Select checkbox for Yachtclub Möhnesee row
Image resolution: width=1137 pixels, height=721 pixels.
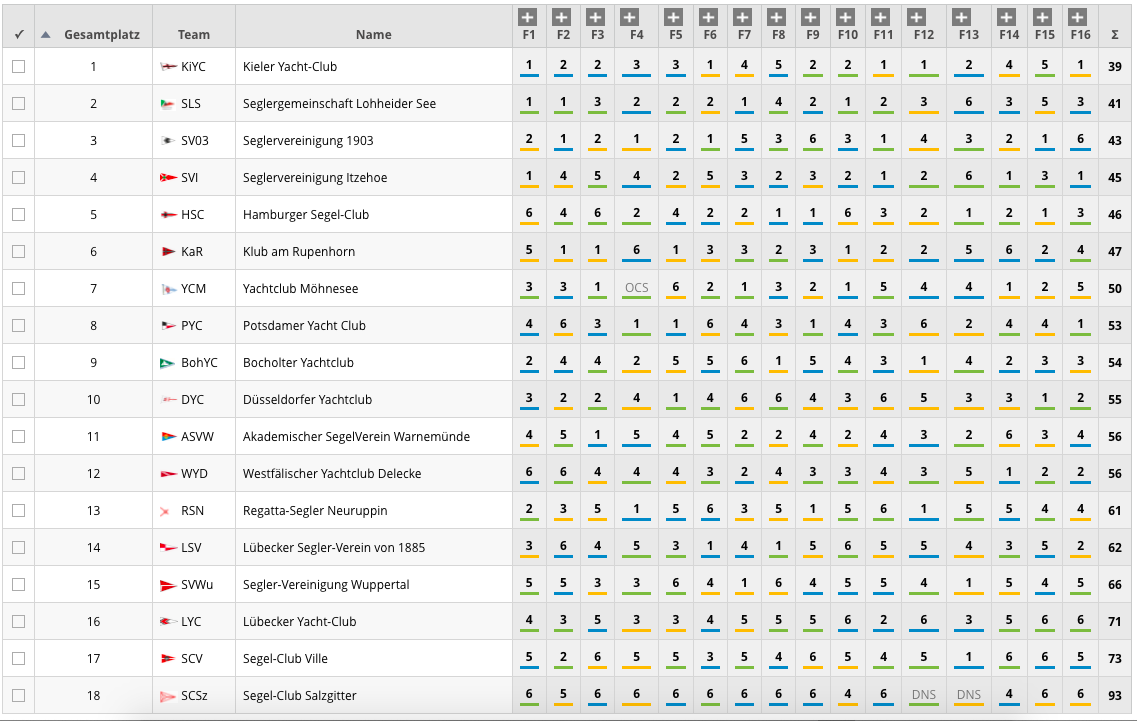(x=18, y=289)
